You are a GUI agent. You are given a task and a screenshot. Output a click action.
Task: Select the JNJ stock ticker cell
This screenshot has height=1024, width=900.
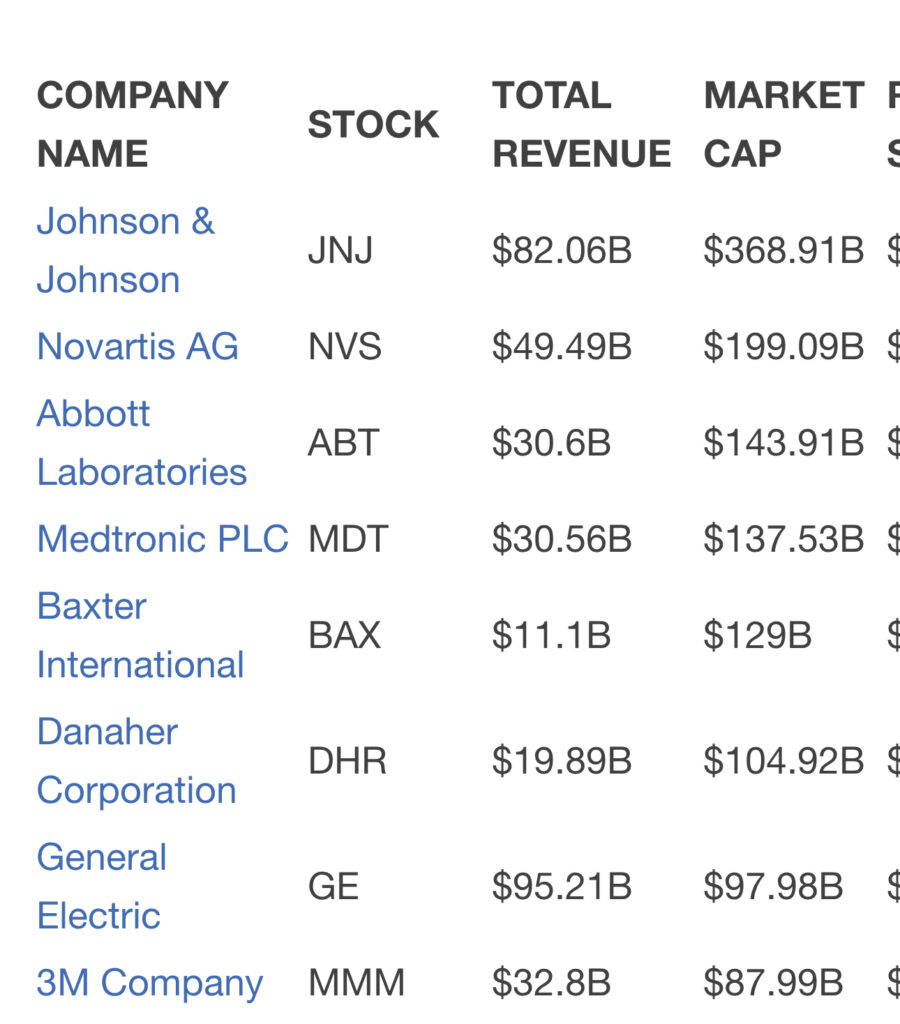(340, 250)
